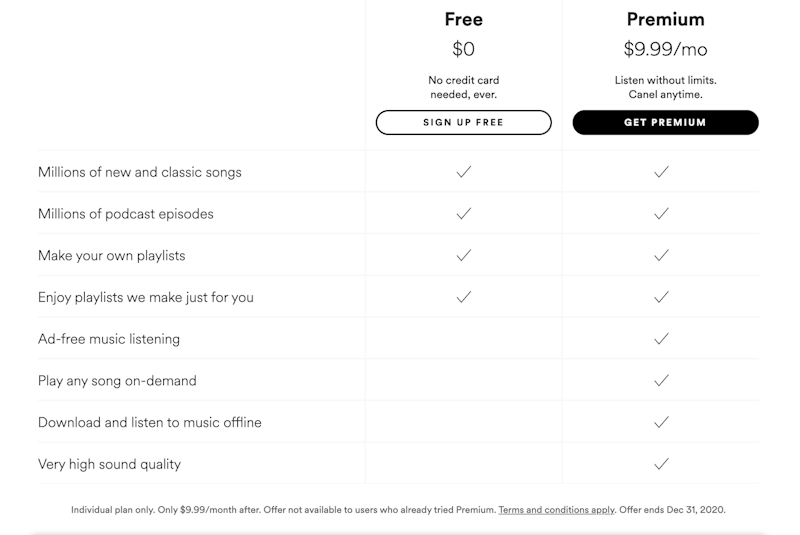Click Premium checkmark for Download and listen offline
The width and height of the screenshot is (800, 535).
660,422
